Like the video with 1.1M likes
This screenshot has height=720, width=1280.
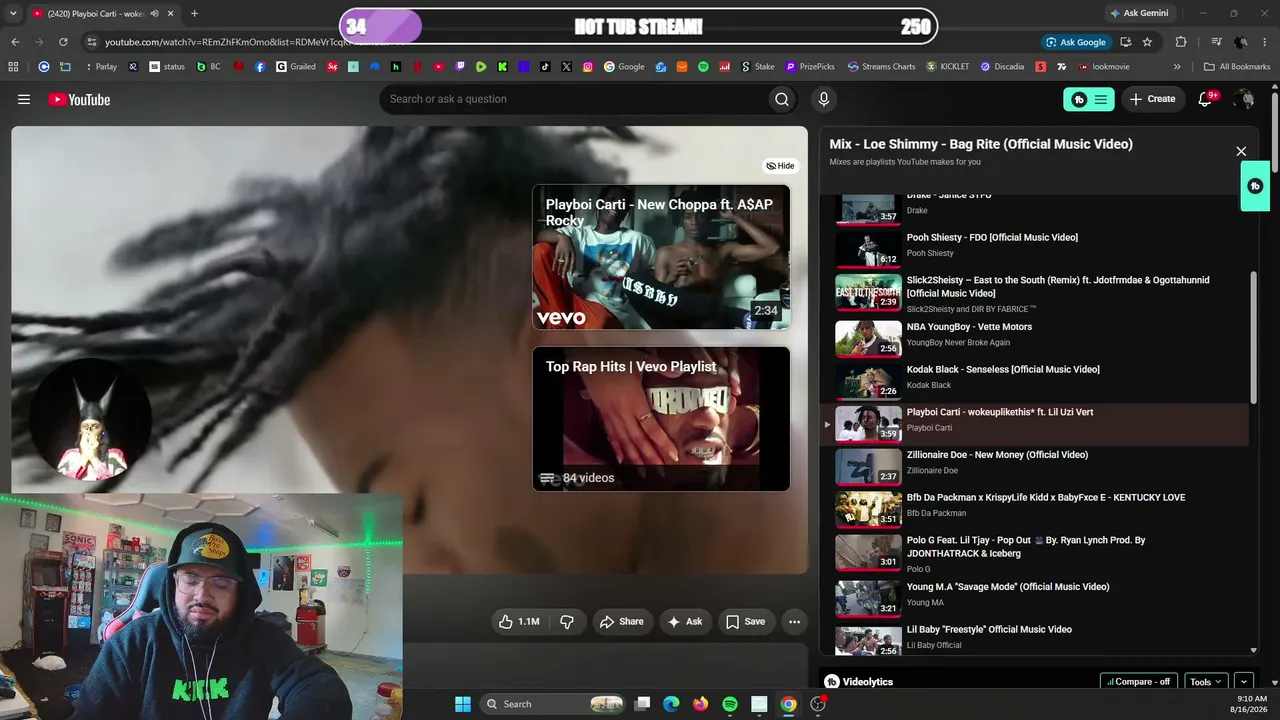click(519, 621)
